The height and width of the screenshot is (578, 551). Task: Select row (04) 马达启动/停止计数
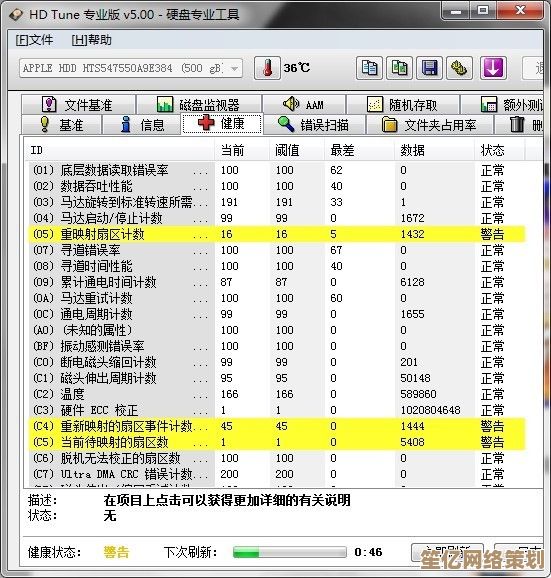click(x=277, y=218)
